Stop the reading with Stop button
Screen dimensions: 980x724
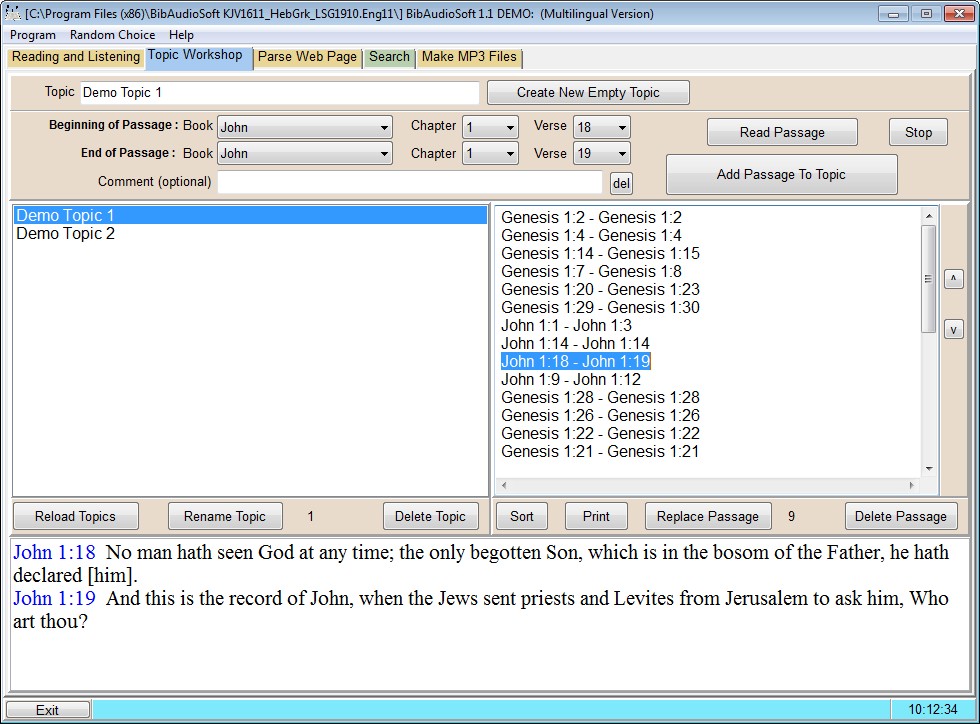pyautogui.click(x=918, y=133)
